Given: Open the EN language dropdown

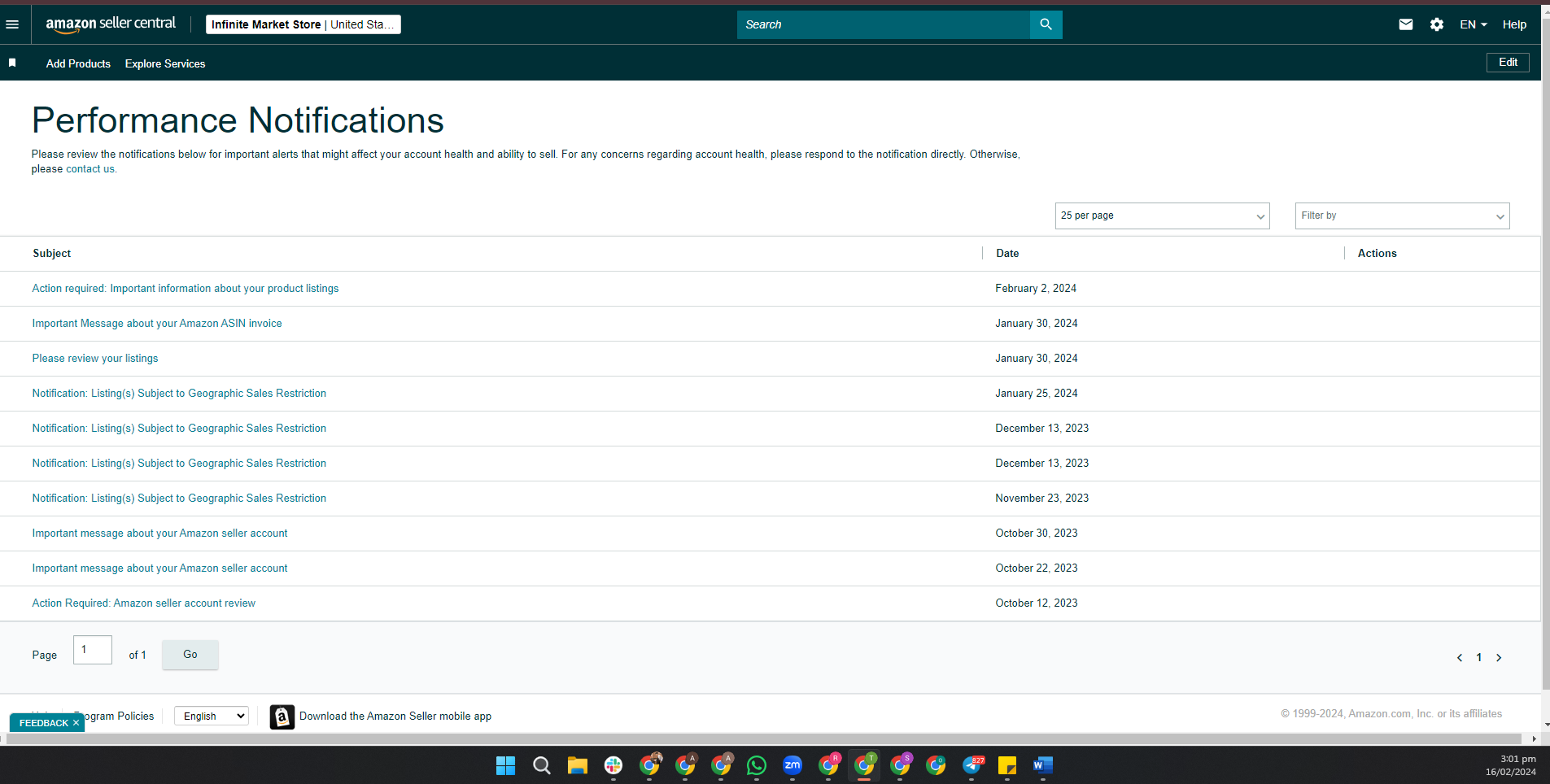Looking at the screenshot, I should point(1473,24).
